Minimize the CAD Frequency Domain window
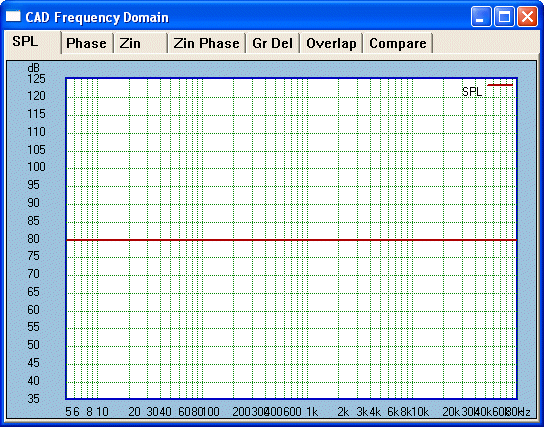This screenshot has height=427, width=544. point(481,17)
